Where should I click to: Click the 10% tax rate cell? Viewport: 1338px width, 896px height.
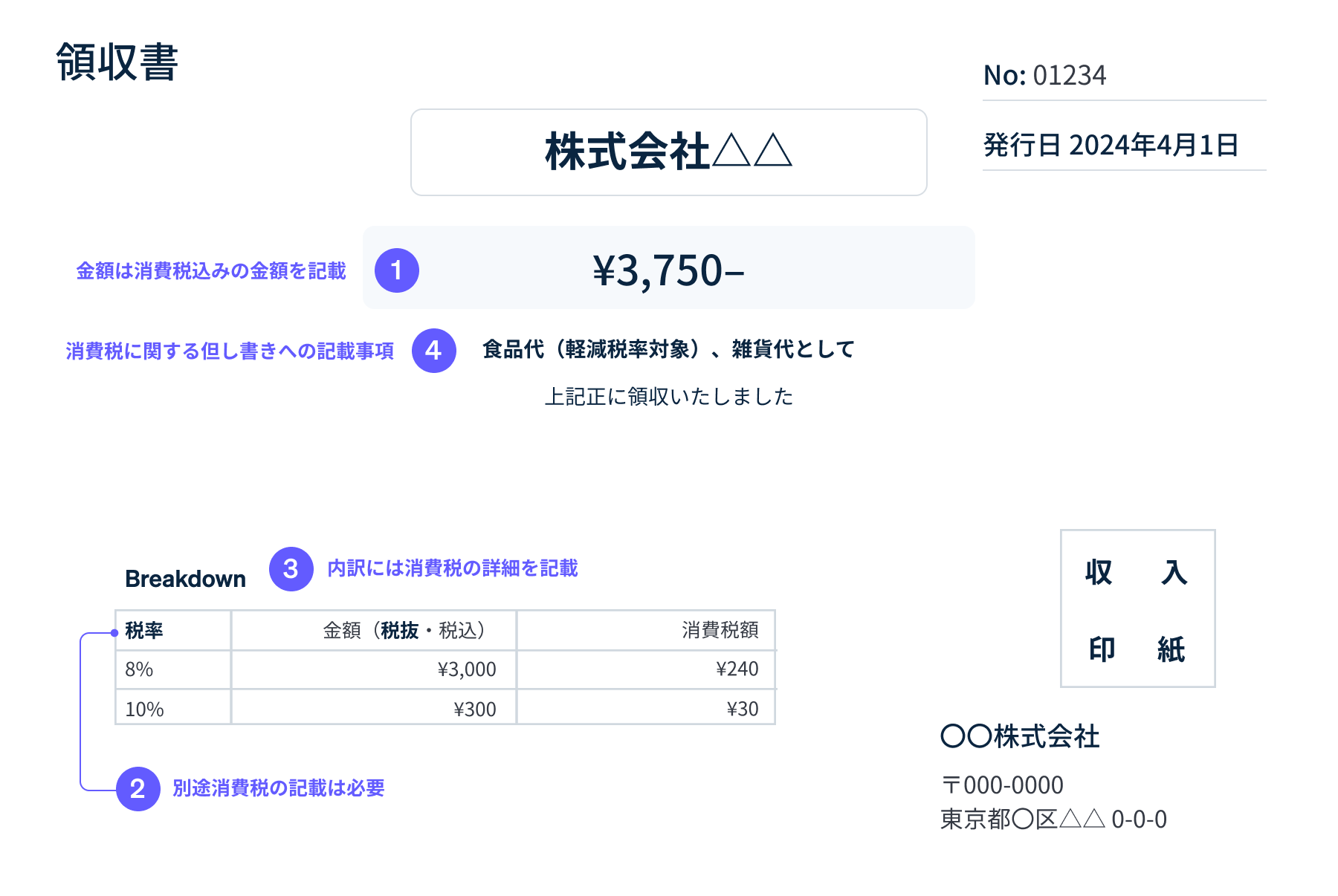[x=173, y=707]
